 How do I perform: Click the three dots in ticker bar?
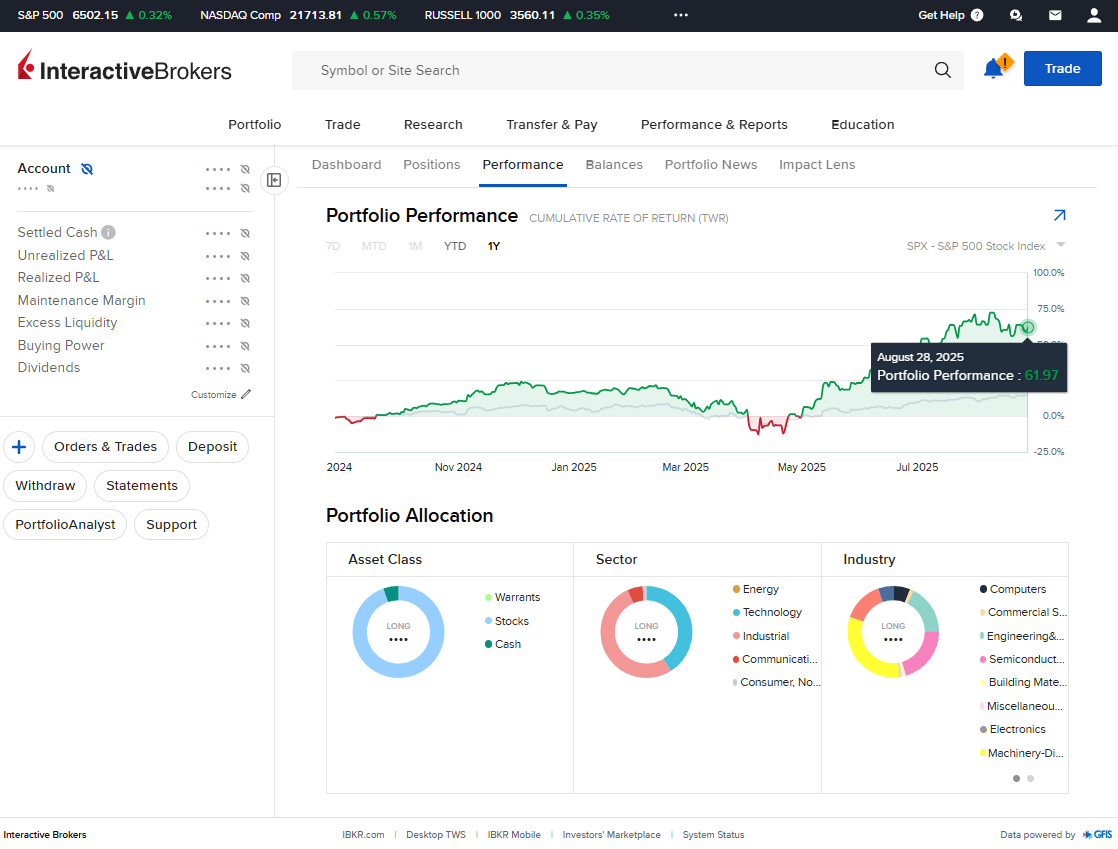(x=681, y=15)
